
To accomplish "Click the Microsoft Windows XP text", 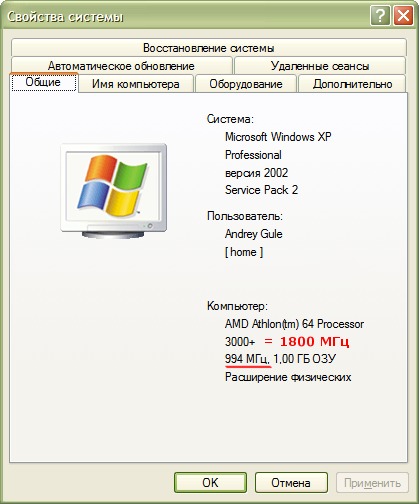I will click(x=278, y=137).
